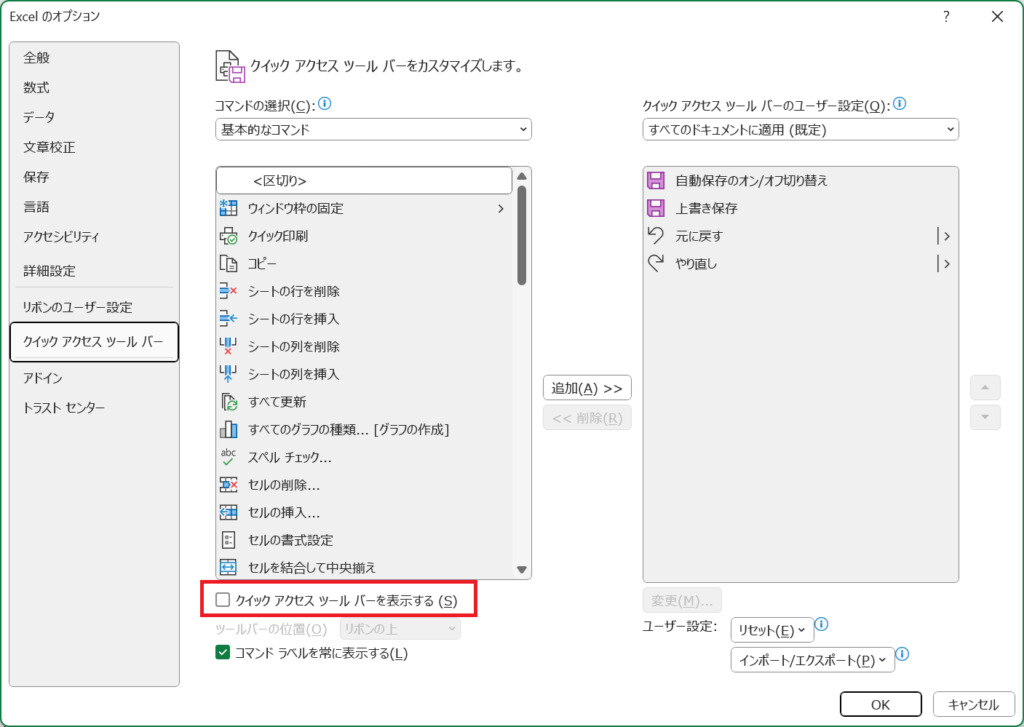Select 上書き保存 in the toolbar list
1024x727 pixels.
pyautogui.click(x=801, y=208)
